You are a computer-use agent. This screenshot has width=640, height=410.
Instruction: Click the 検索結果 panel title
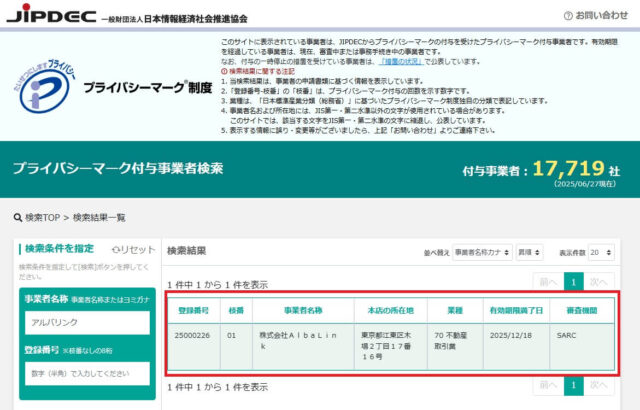(x=187, y=250)
